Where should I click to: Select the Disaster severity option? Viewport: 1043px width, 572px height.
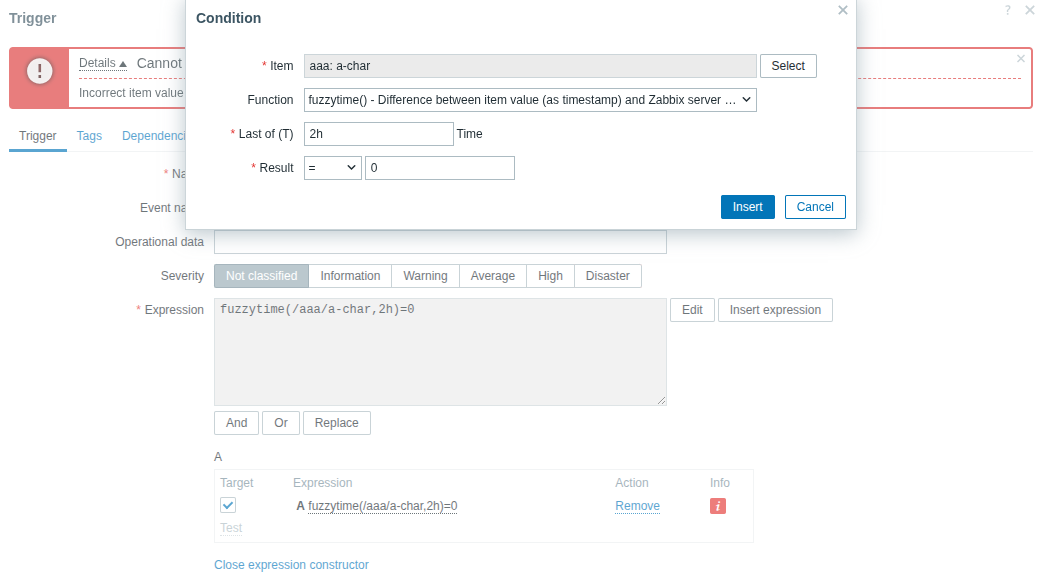click(x=607, y=276)
